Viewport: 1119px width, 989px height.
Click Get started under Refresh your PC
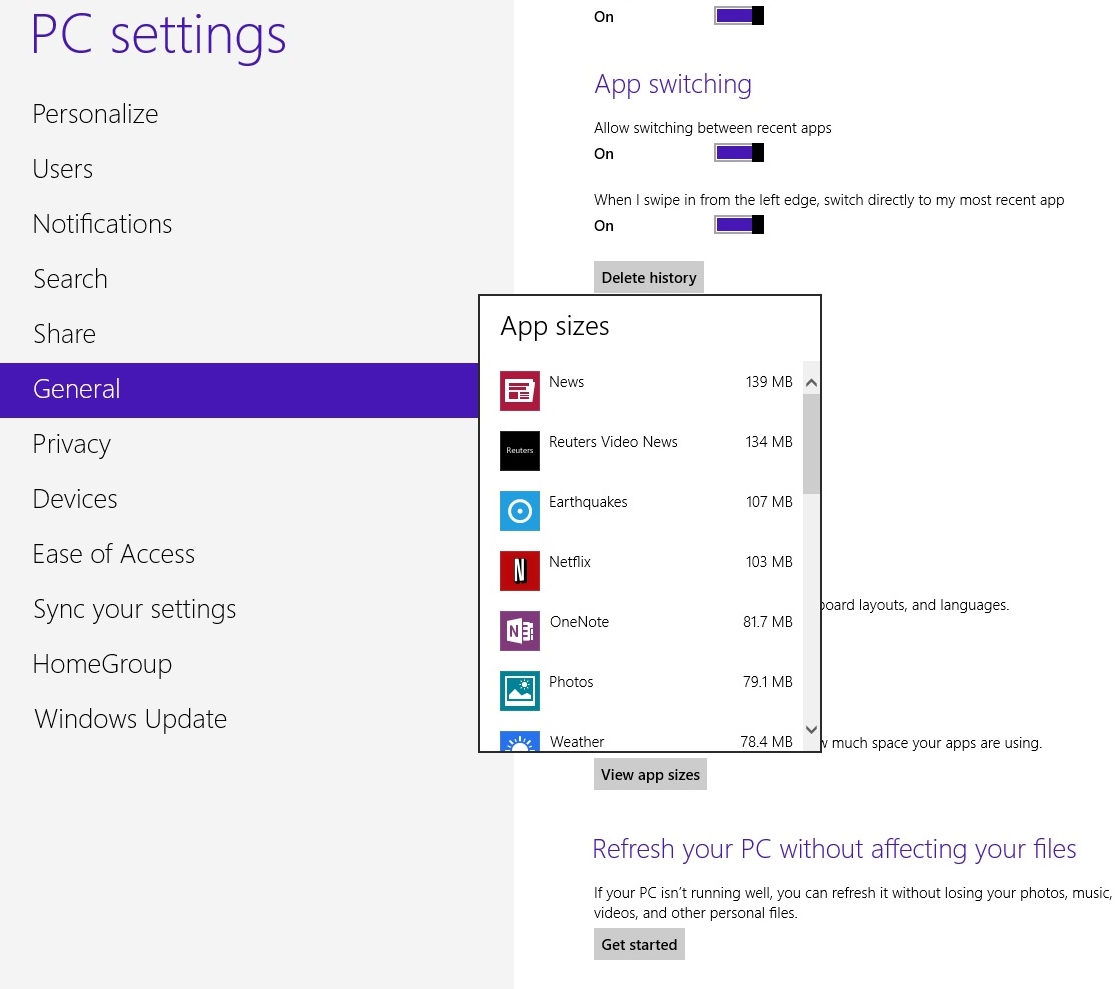click(639, 943)
